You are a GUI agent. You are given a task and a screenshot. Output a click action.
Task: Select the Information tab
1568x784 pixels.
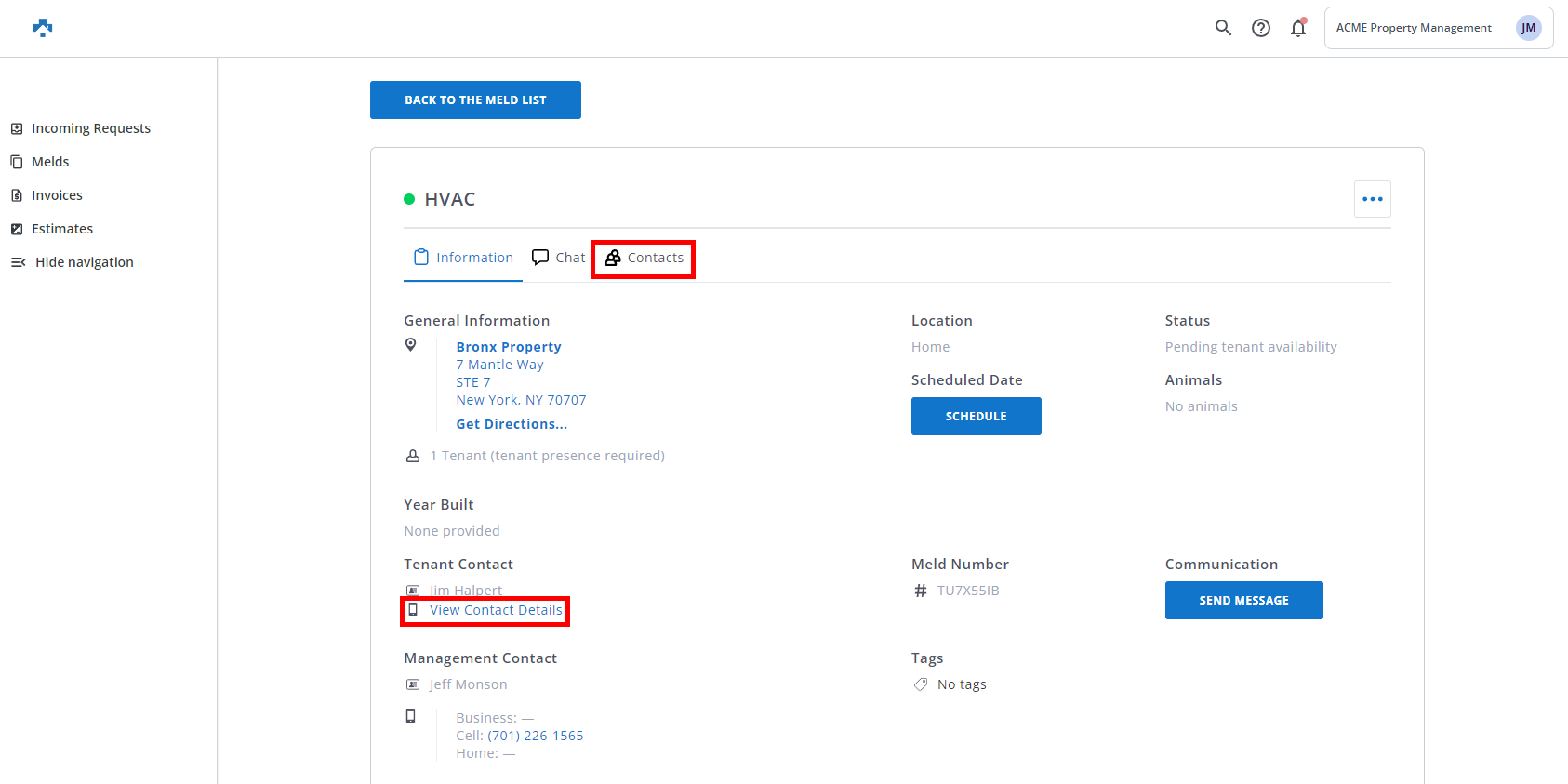pos(463,258)
